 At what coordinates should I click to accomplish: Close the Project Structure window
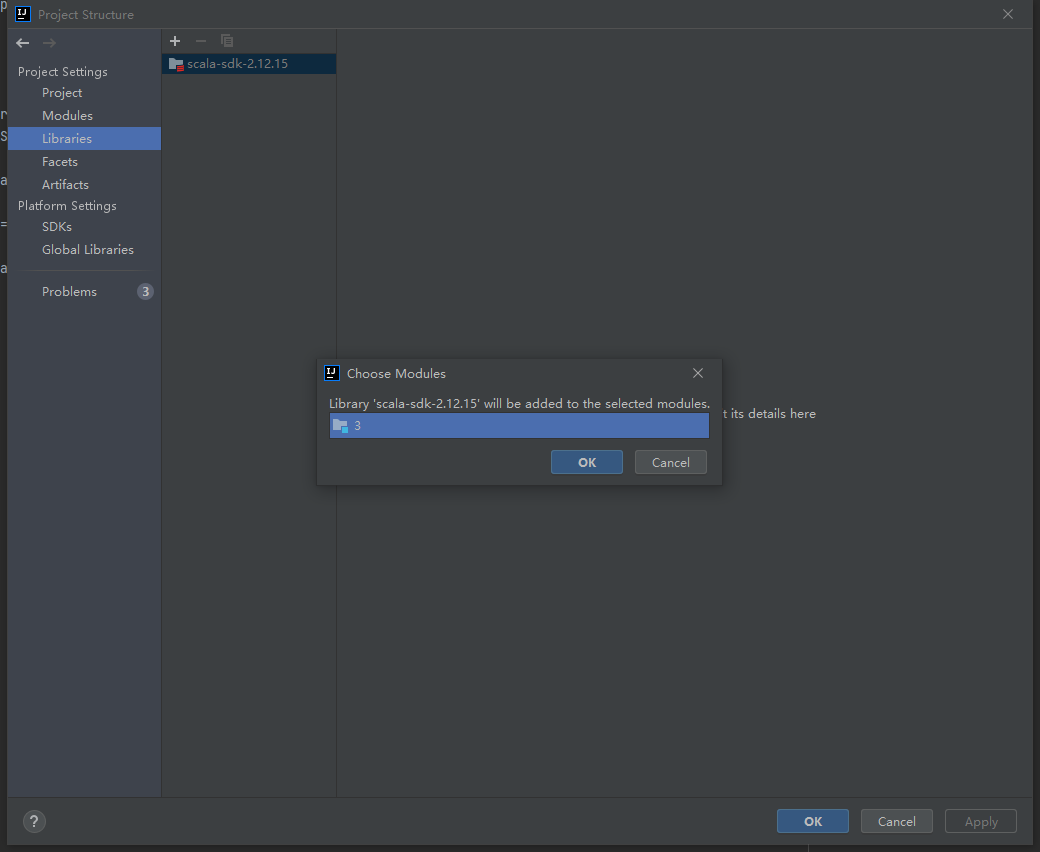(1008, 14)
